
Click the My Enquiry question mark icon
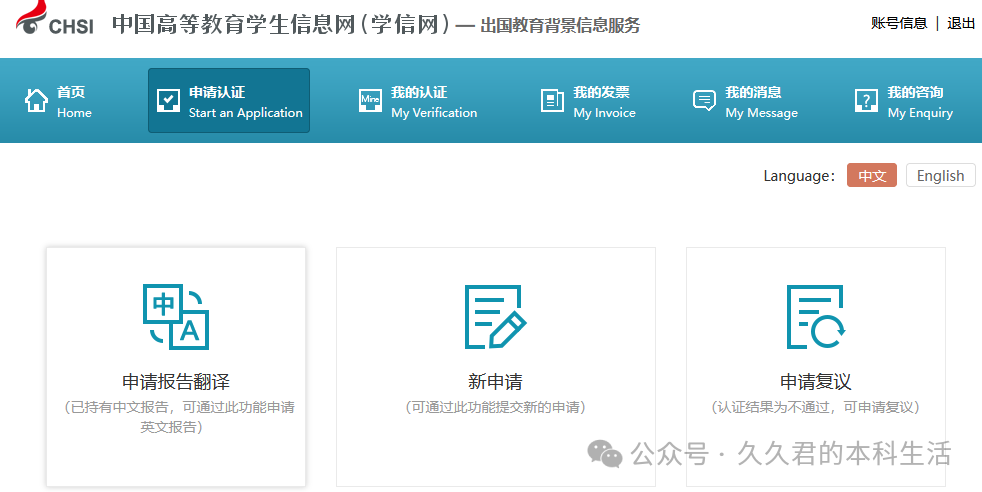pyautogui.click(x=866, y=100)
